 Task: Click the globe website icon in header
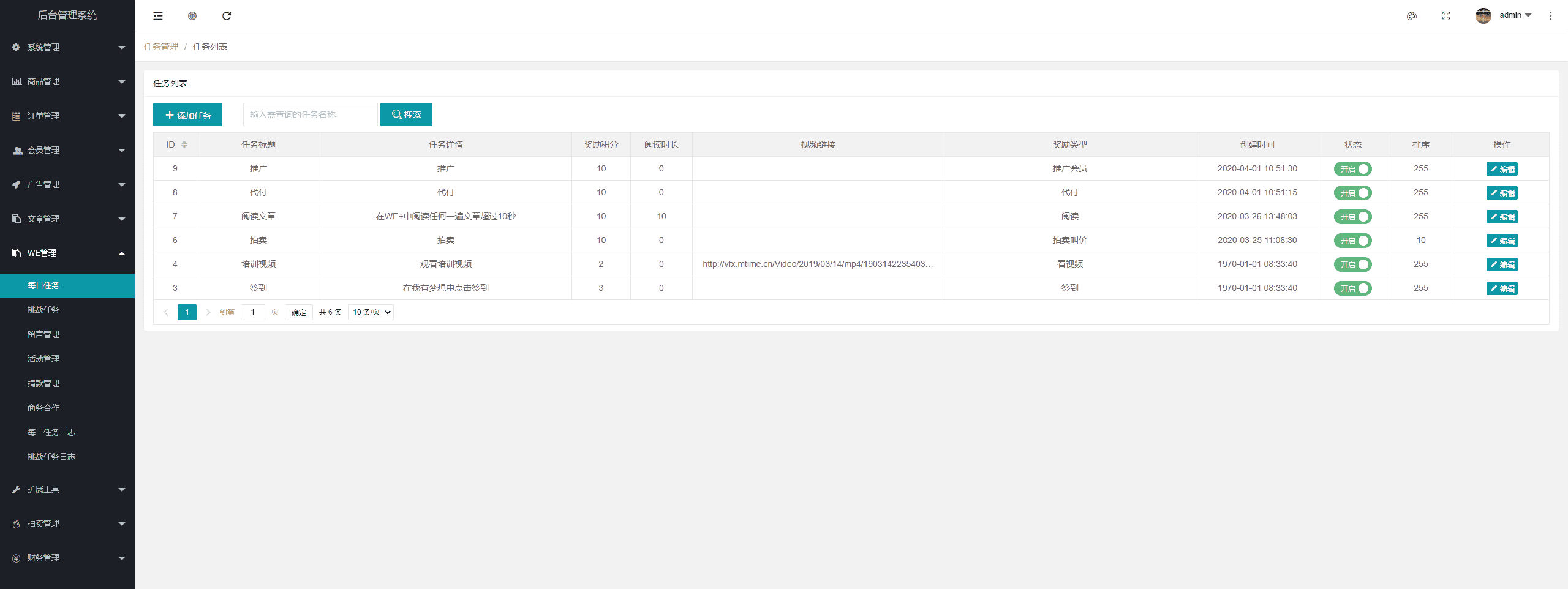(x=192, y=16)
